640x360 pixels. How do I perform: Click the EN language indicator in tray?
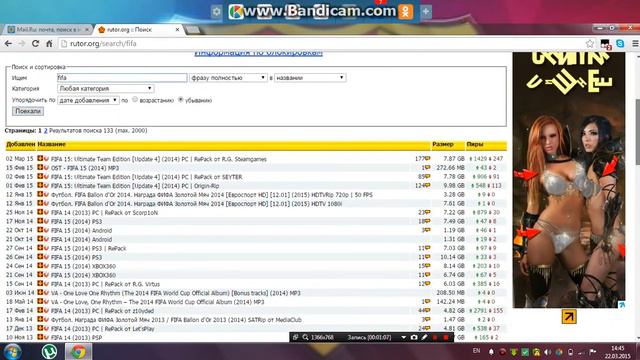point(476,351)
